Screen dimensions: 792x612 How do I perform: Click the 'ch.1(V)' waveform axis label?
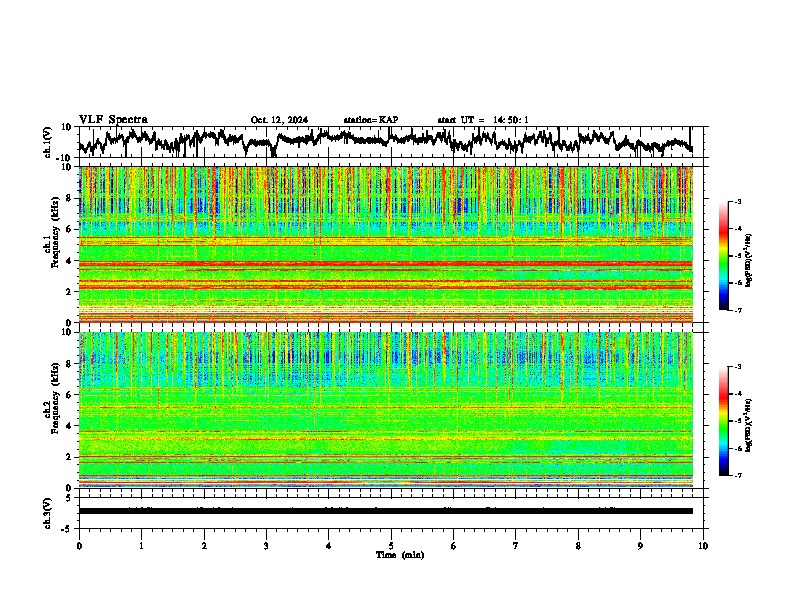point(48,142)
